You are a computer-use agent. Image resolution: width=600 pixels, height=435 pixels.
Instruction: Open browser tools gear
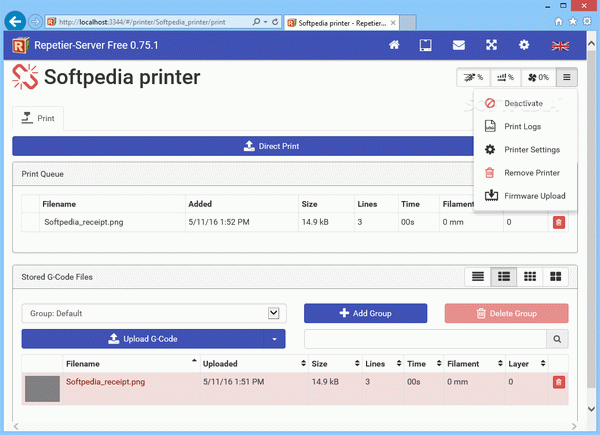587,21
